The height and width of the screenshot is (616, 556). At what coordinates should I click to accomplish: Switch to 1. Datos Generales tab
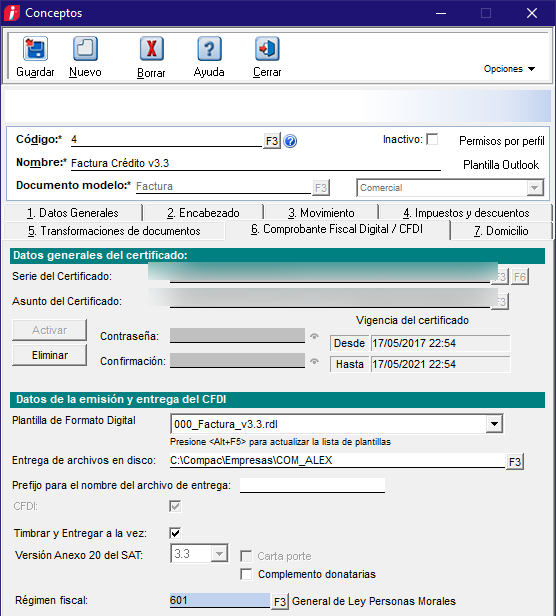click(x=73, y=213)
